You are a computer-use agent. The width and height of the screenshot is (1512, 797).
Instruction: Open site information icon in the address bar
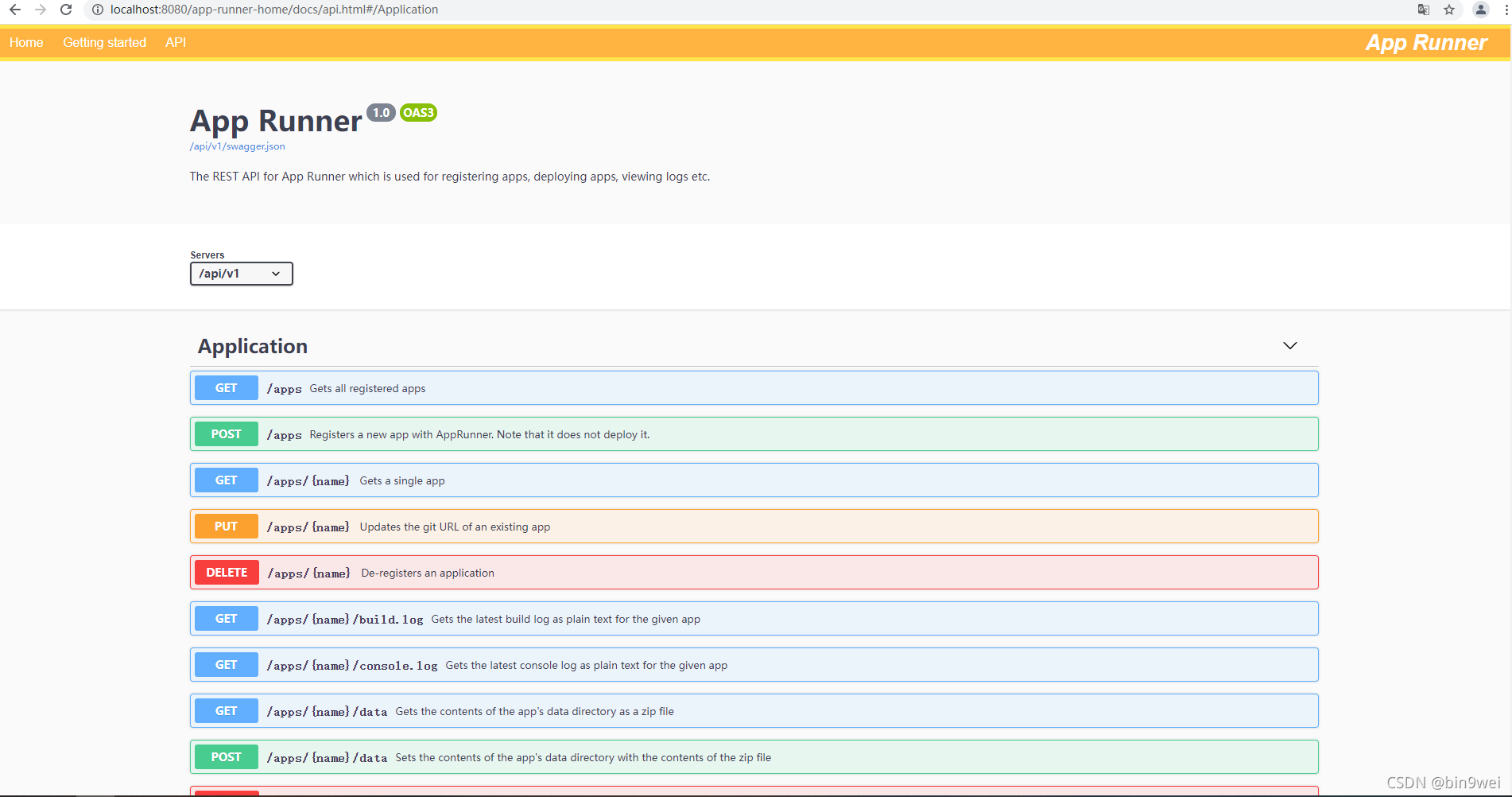pyautogui.click(x=97, y=10)
